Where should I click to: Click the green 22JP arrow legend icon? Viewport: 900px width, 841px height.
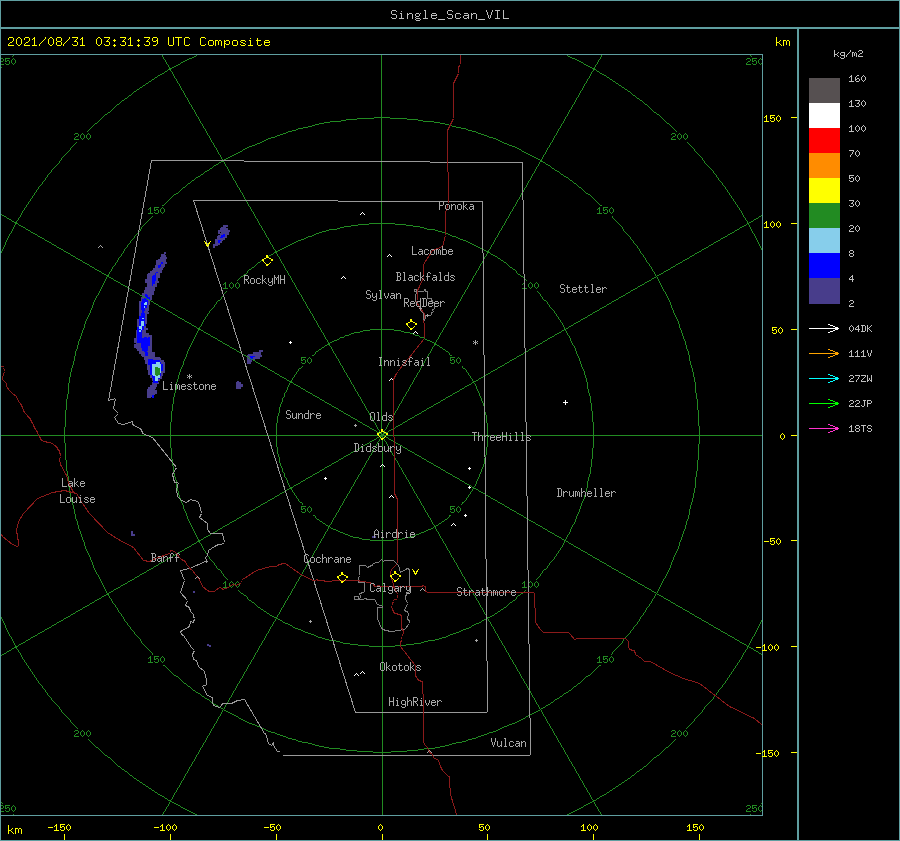824,404
